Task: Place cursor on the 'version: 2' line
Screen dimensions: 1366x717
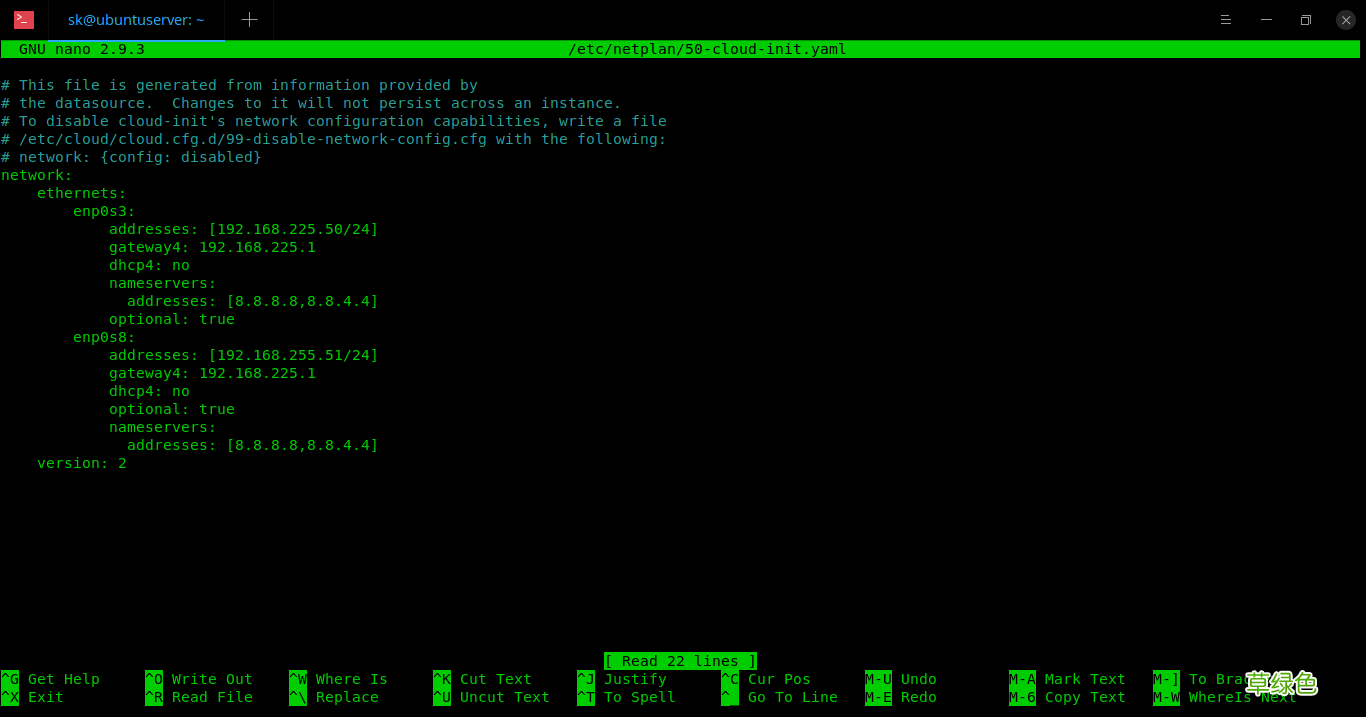Action: [x=82, y=463]
